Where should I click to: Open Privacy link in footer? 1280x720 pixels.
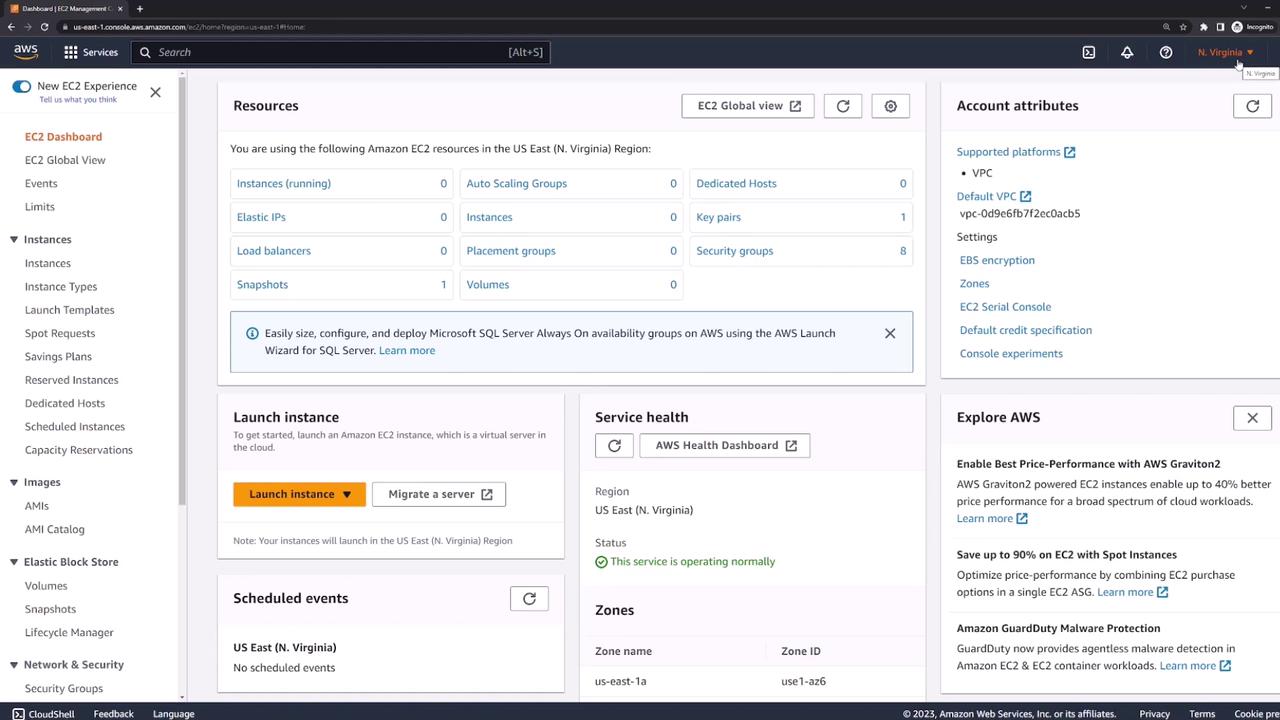tap(1154, 714)
